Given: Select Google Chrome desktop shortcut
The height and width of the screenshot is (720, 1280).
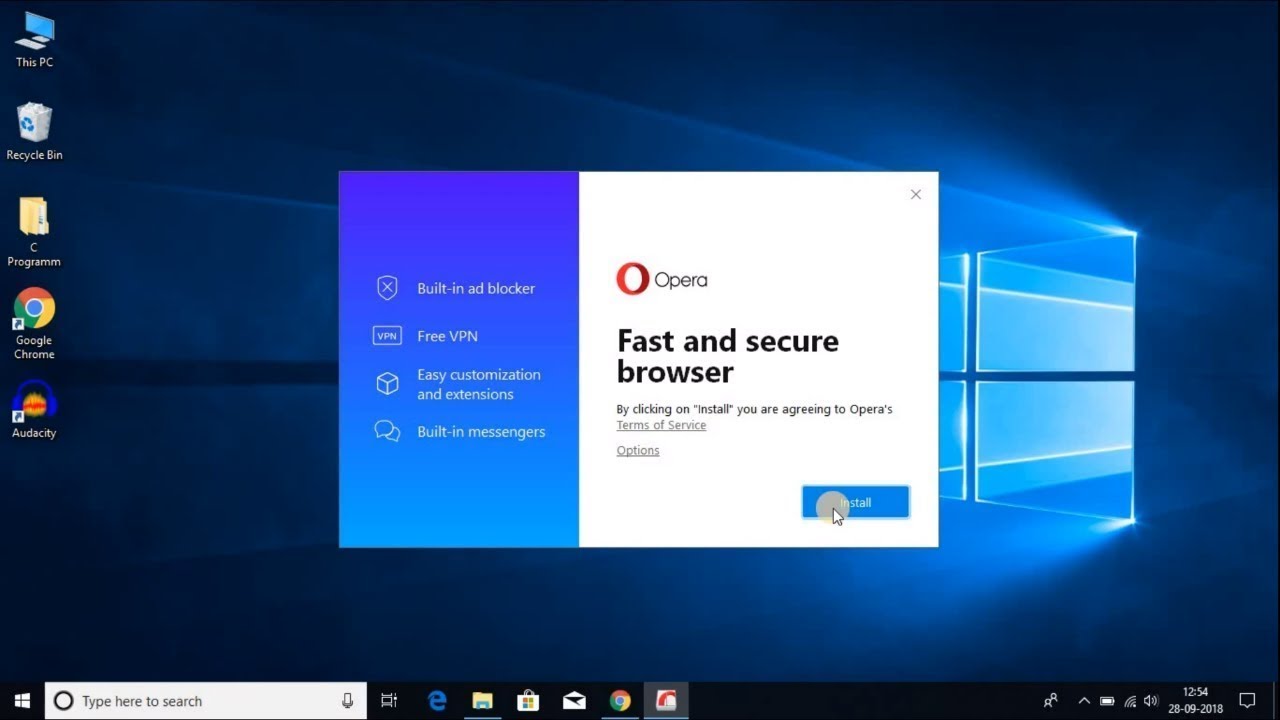Looking at the screenshot, I should [x=34, y=324].
